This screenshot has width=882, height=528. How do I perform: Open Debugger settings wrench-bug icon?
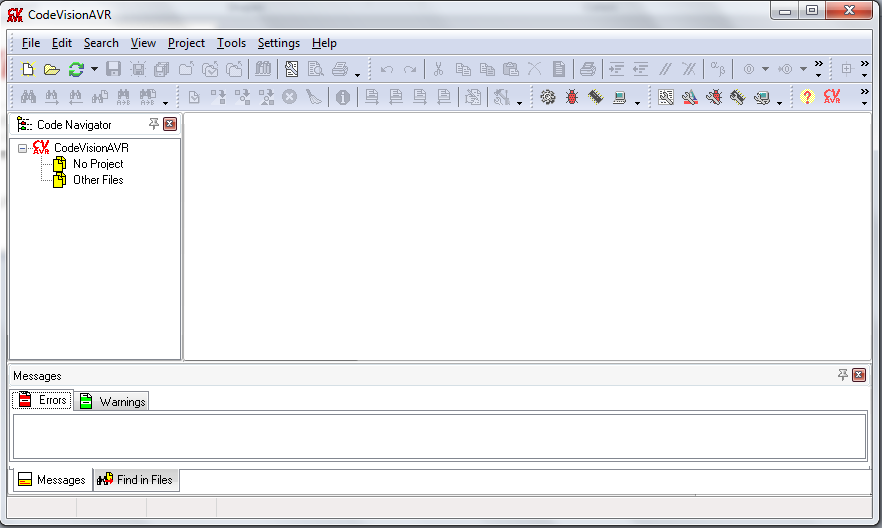point(714,97)
